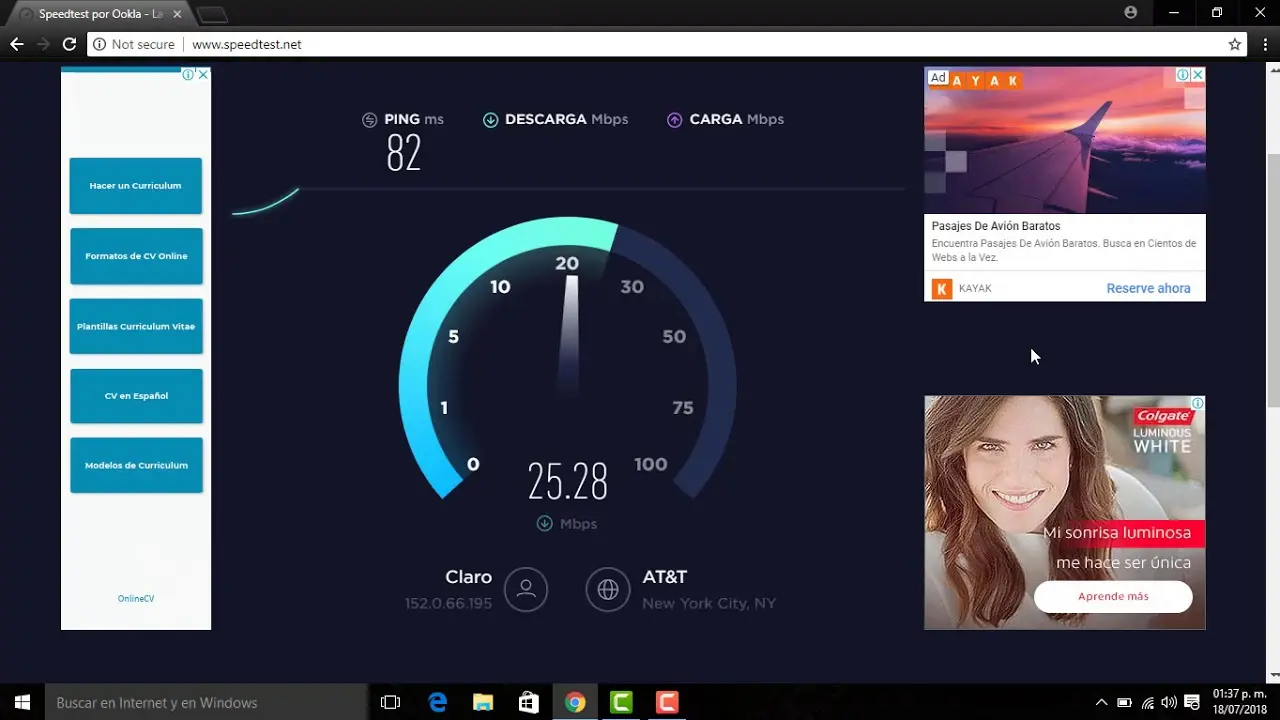This screenshot has height=720, width=1280.
Task: Click the Kayak K logo icon
Action: pos(942,289)
